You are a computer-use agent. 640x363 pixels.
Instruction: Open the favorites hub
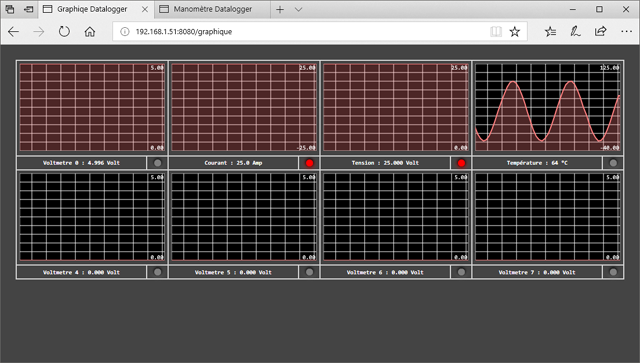pos(550,31)
